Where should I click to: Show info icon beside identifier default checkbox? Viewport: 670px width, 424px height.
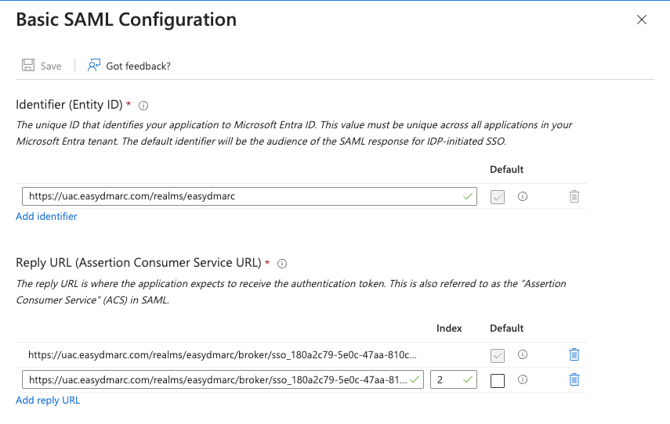tap(523, 196)
